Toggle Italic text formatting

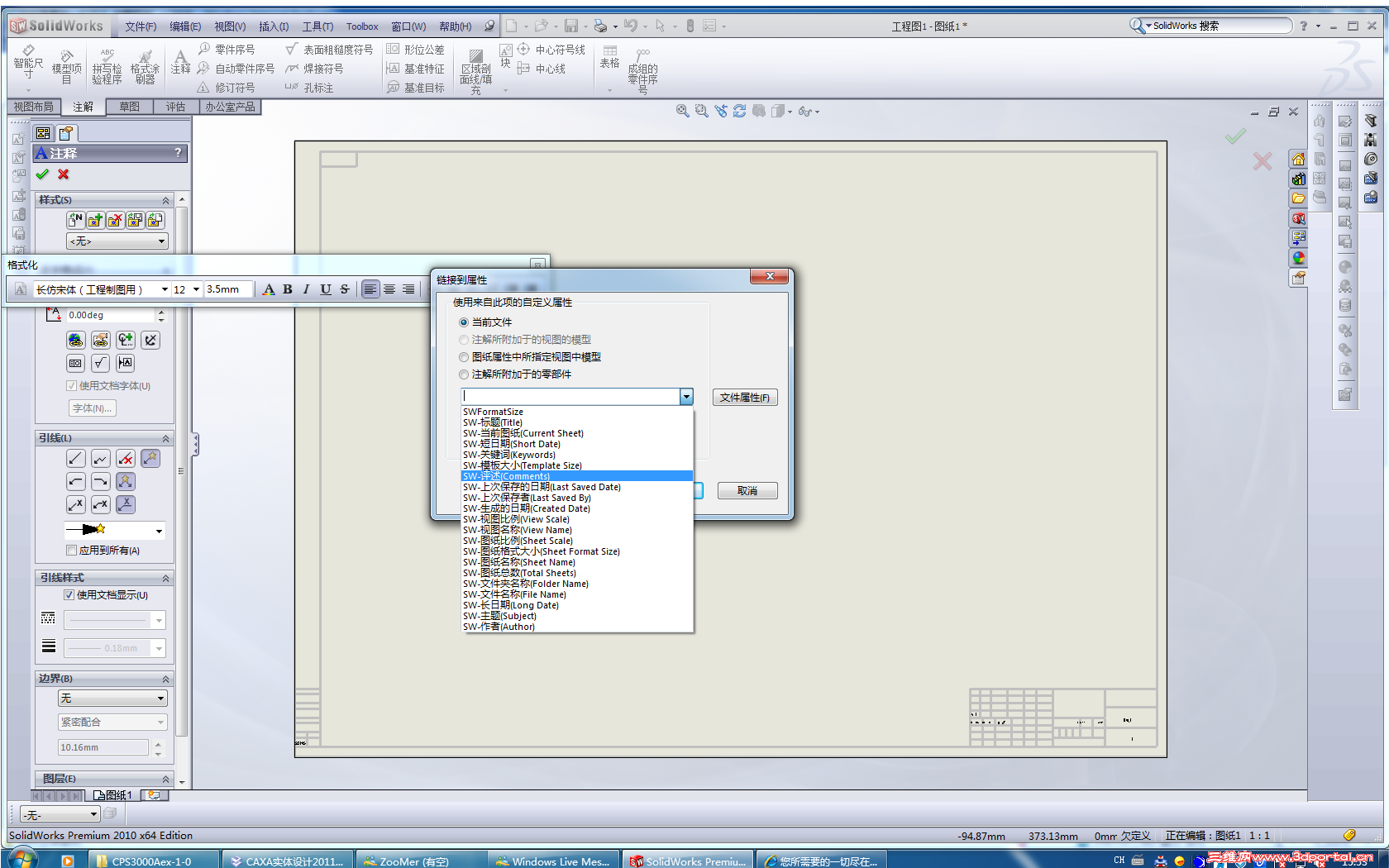(x=307, y=289)
